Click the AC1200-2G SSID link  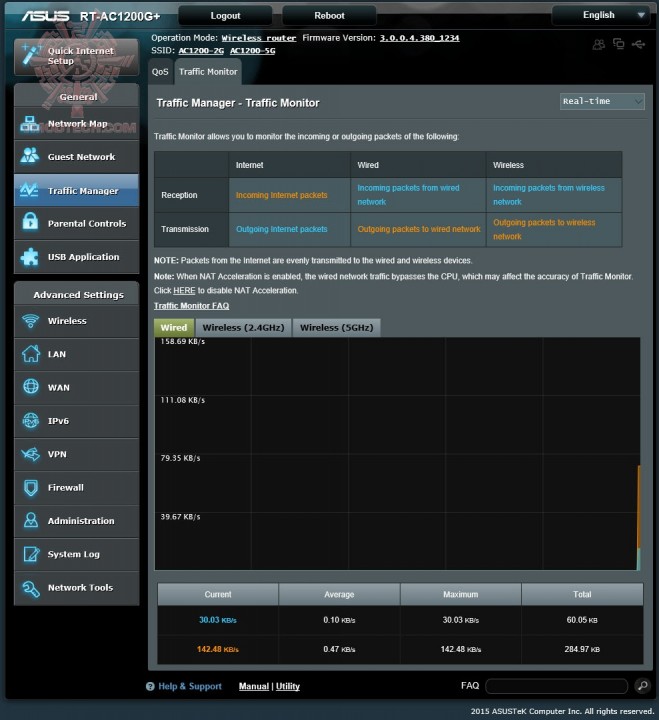pyautogui.click(x=201, y=51)
